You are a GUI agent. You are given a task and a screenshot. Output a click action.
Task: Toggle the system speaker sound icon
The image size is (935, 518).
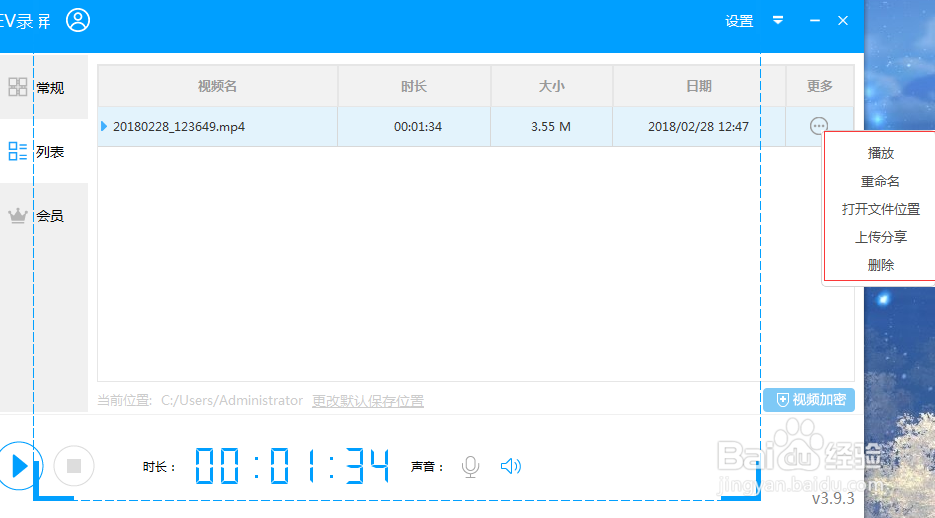(511, 466)
